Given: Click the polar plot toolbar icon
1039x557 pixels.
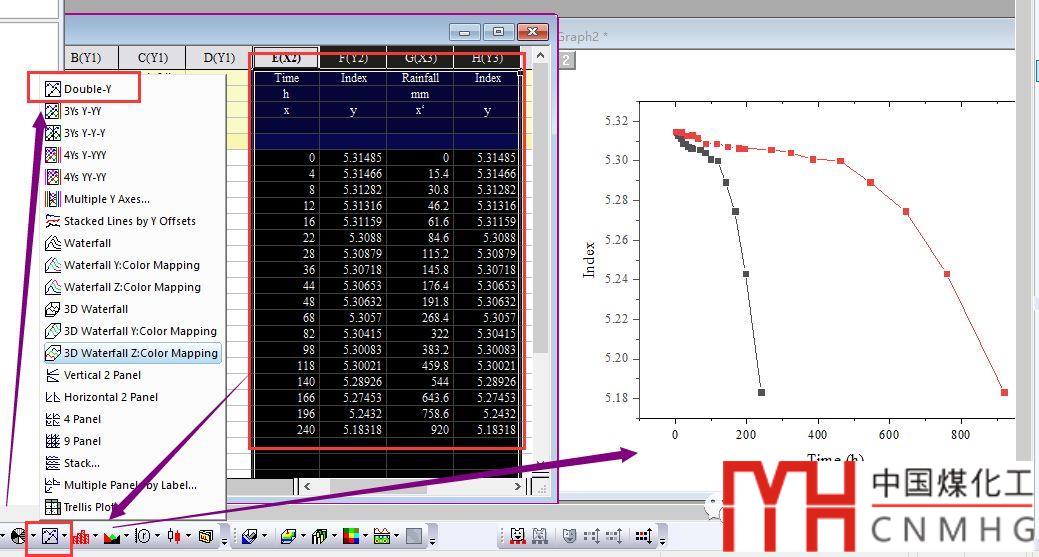Looking at the screenshot, I should 144,537.
